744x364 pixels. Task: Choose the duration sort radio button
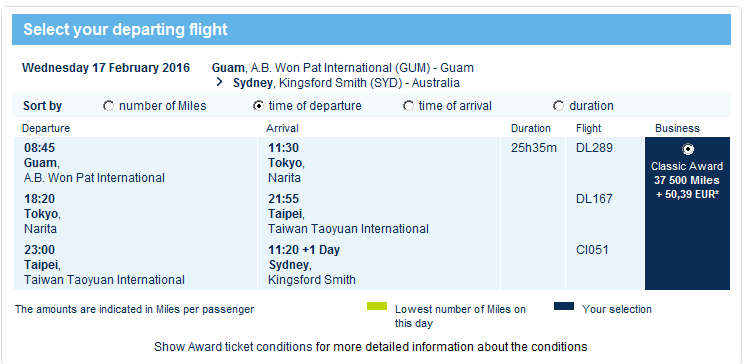(x=558, y=106)
